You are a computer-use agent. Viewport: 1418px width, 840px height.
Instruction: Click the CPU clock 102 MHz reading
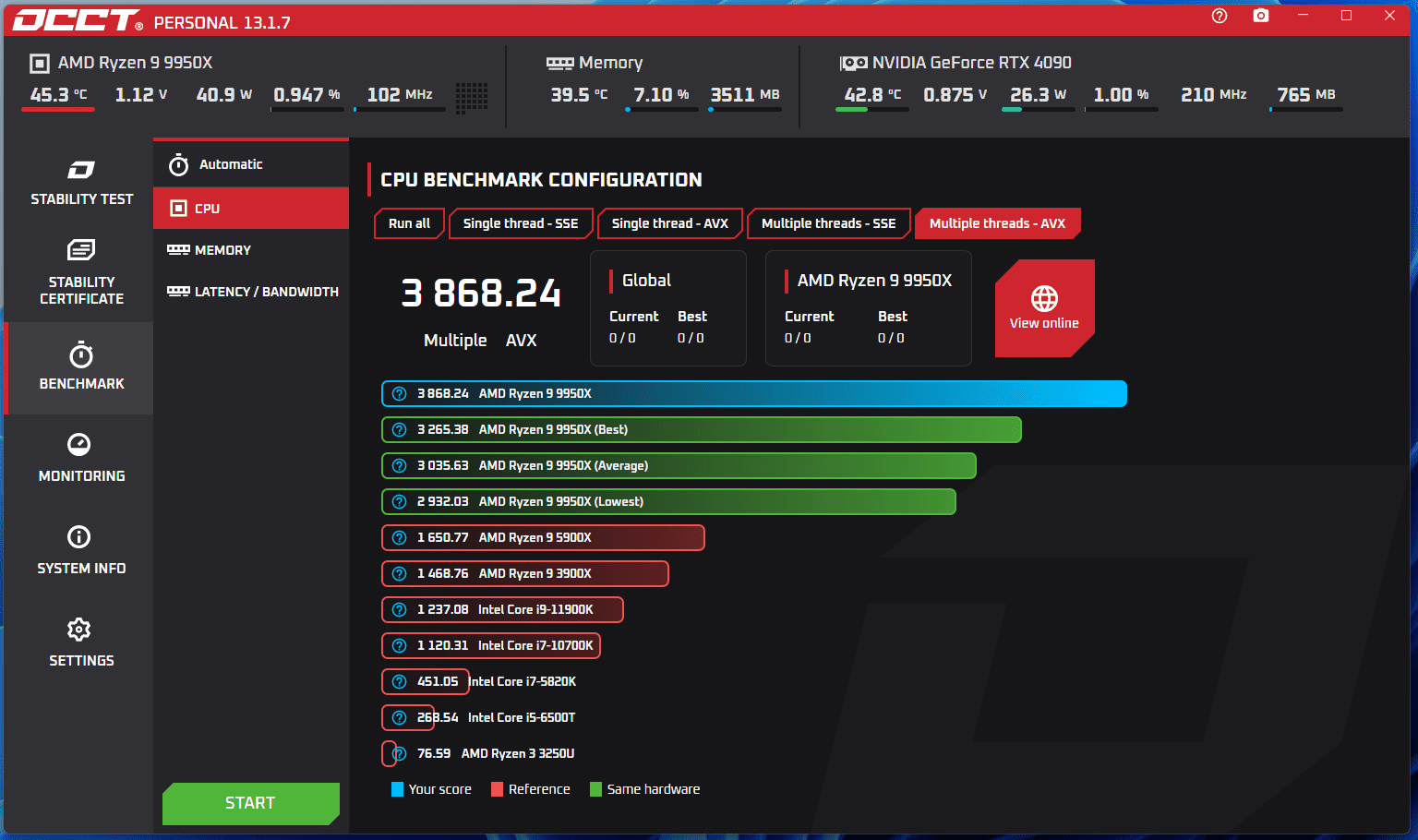400,95
